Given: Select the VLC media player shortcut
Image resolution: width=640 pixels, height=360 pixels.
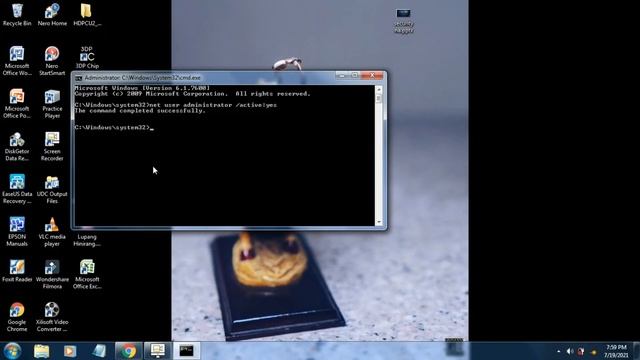Looking at the screenshot, I should 52,232.
